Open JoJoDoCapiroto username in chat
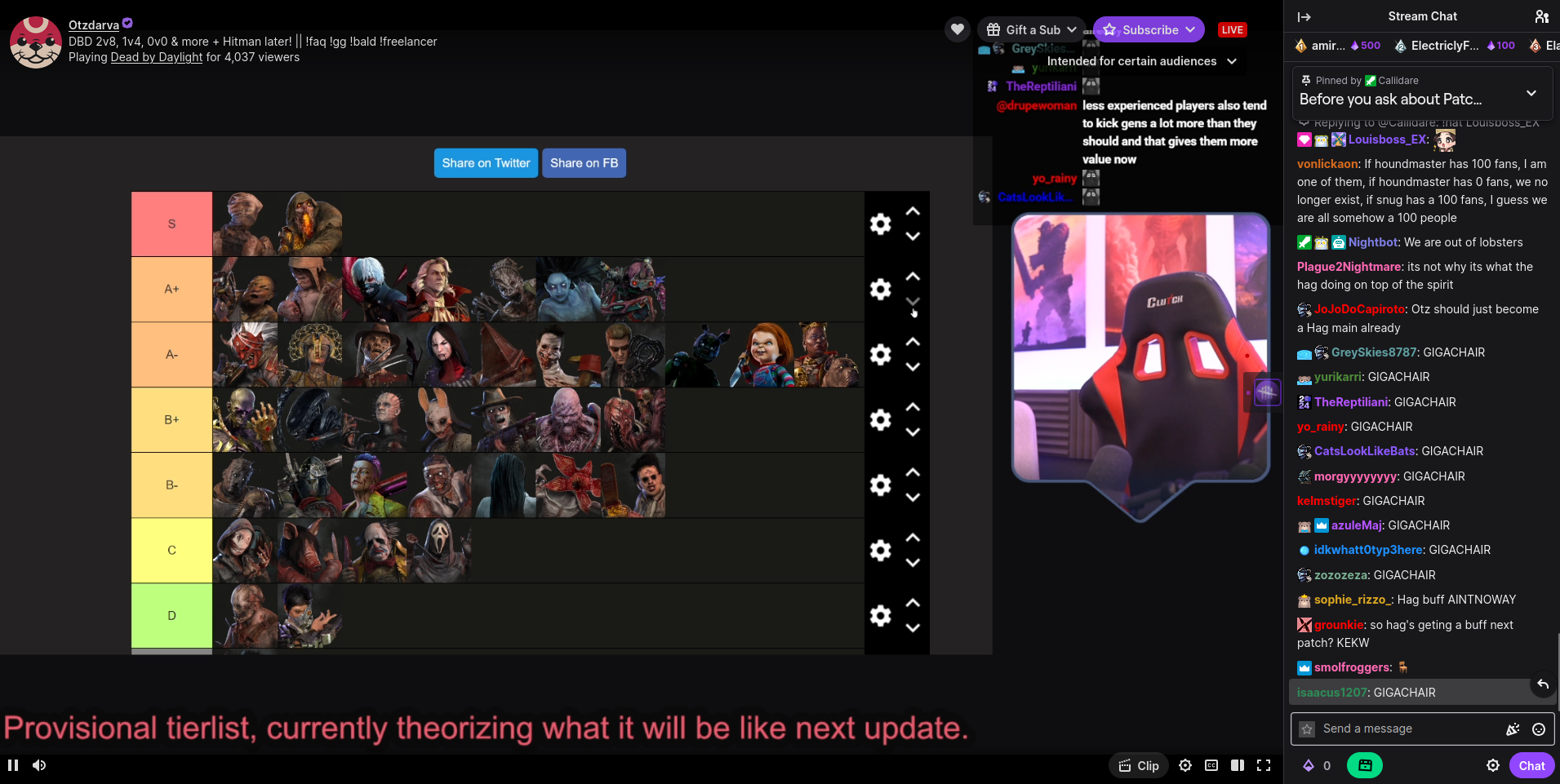 (1360, 309)
